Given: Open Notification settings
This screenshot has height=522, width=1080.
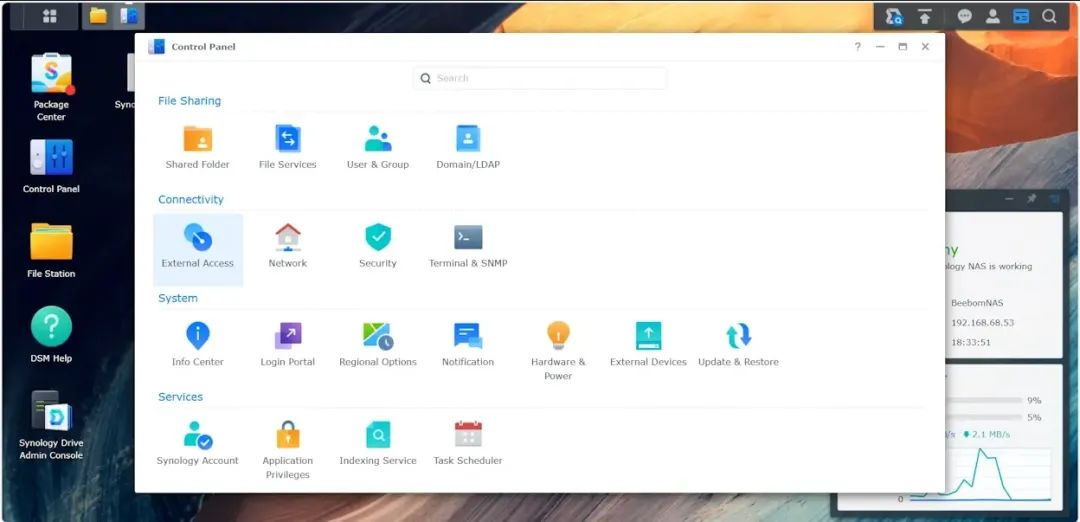Looking at the screenshot, I should point(468,344).
